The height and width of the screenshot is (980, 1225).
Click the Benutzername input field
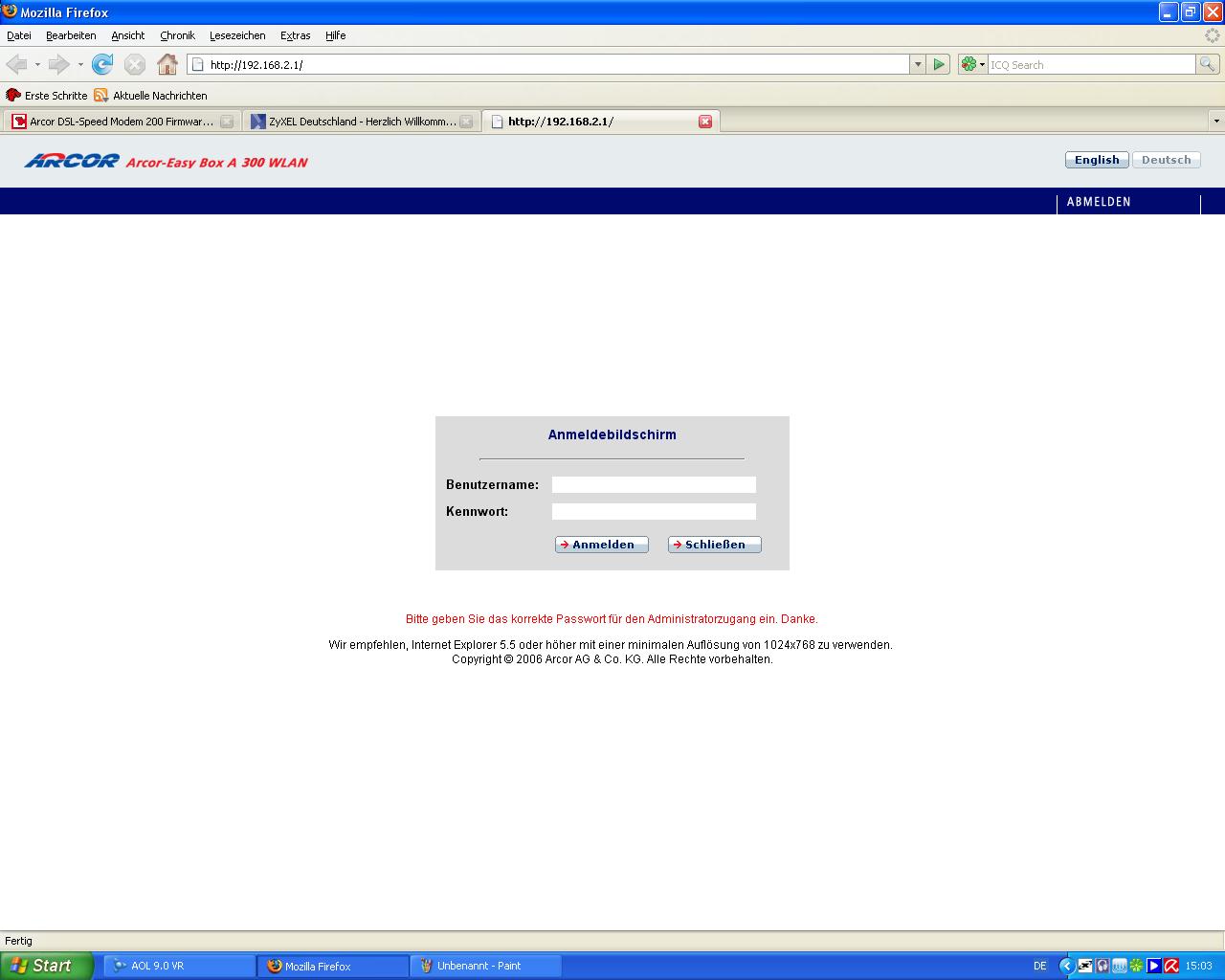coord(654,485)
